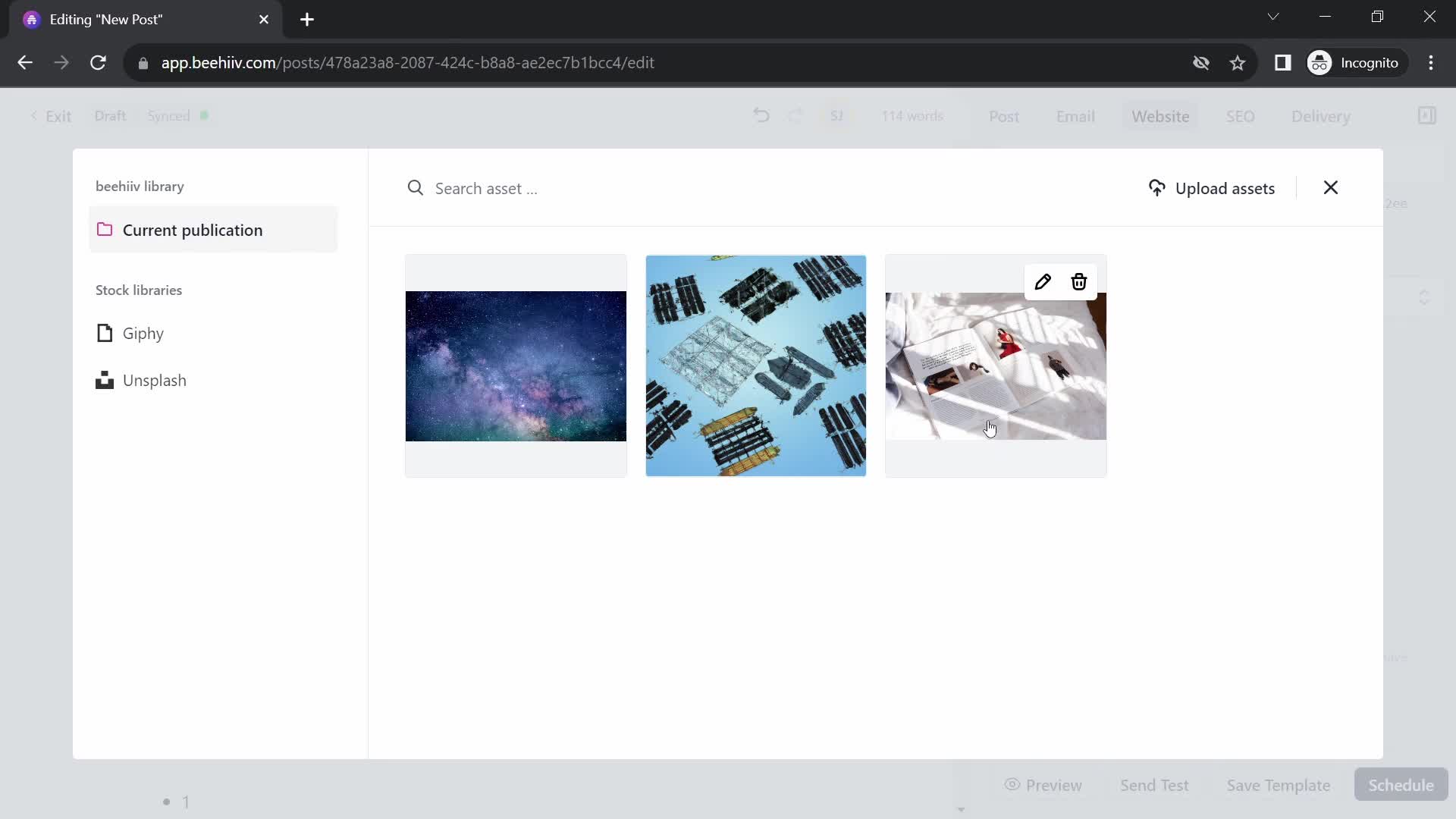This screenshot has width=1456, height=819.
Task: Click the SEO tab in top navigation
Action: point(1240,116)
